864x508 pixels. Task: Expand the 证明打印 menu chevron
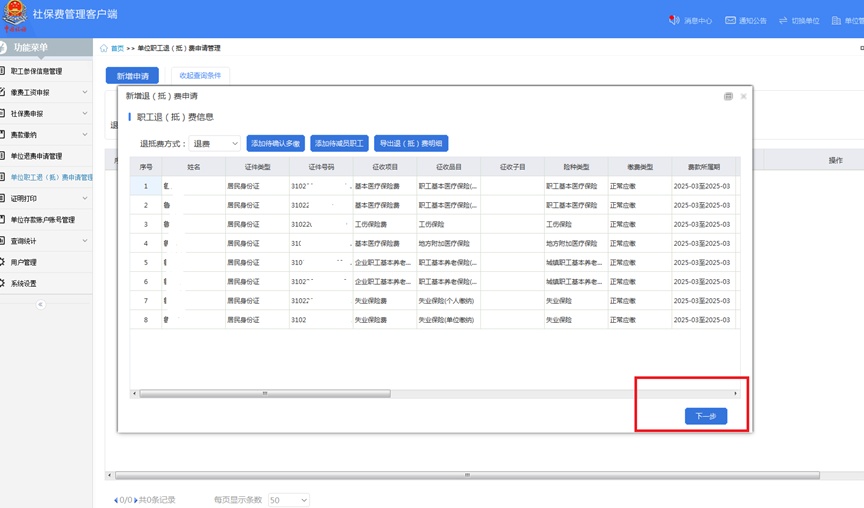pyautogui.click(x=85, y=198)
